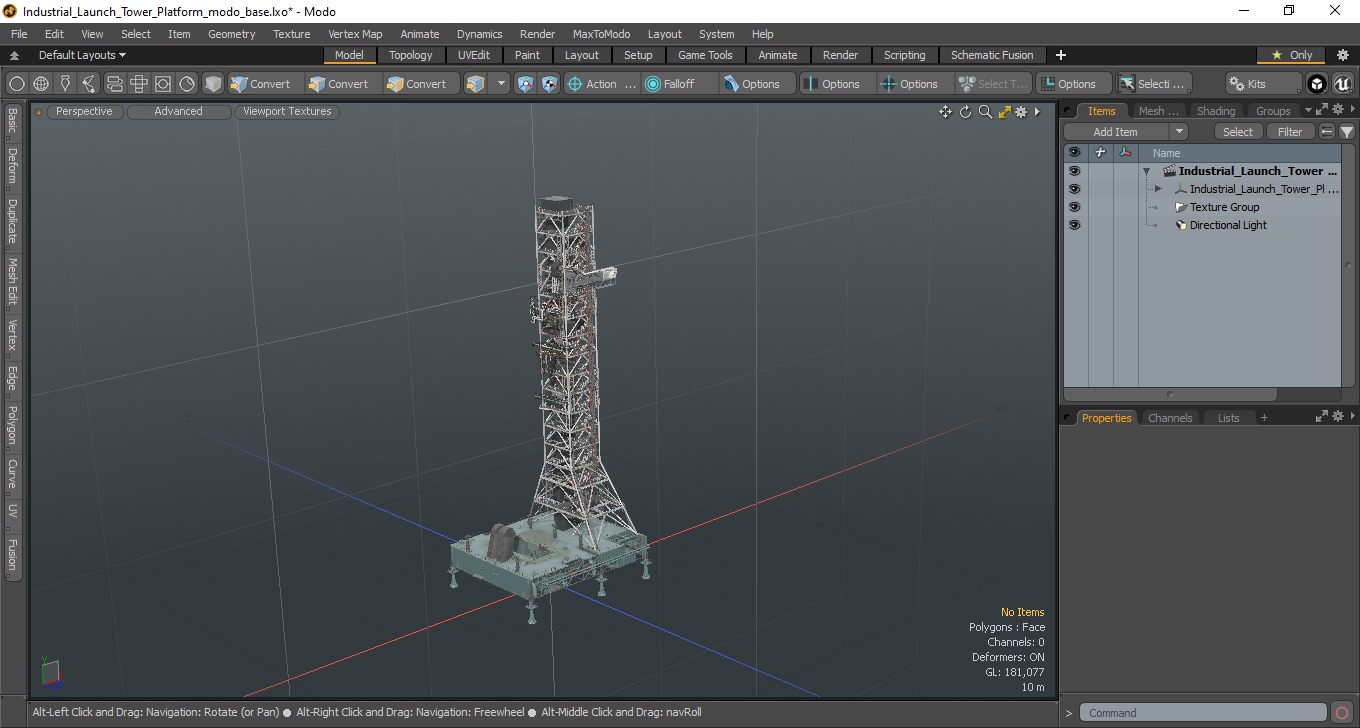
Task: Click the viewport zoom magnifier icon
Action: 985,112
